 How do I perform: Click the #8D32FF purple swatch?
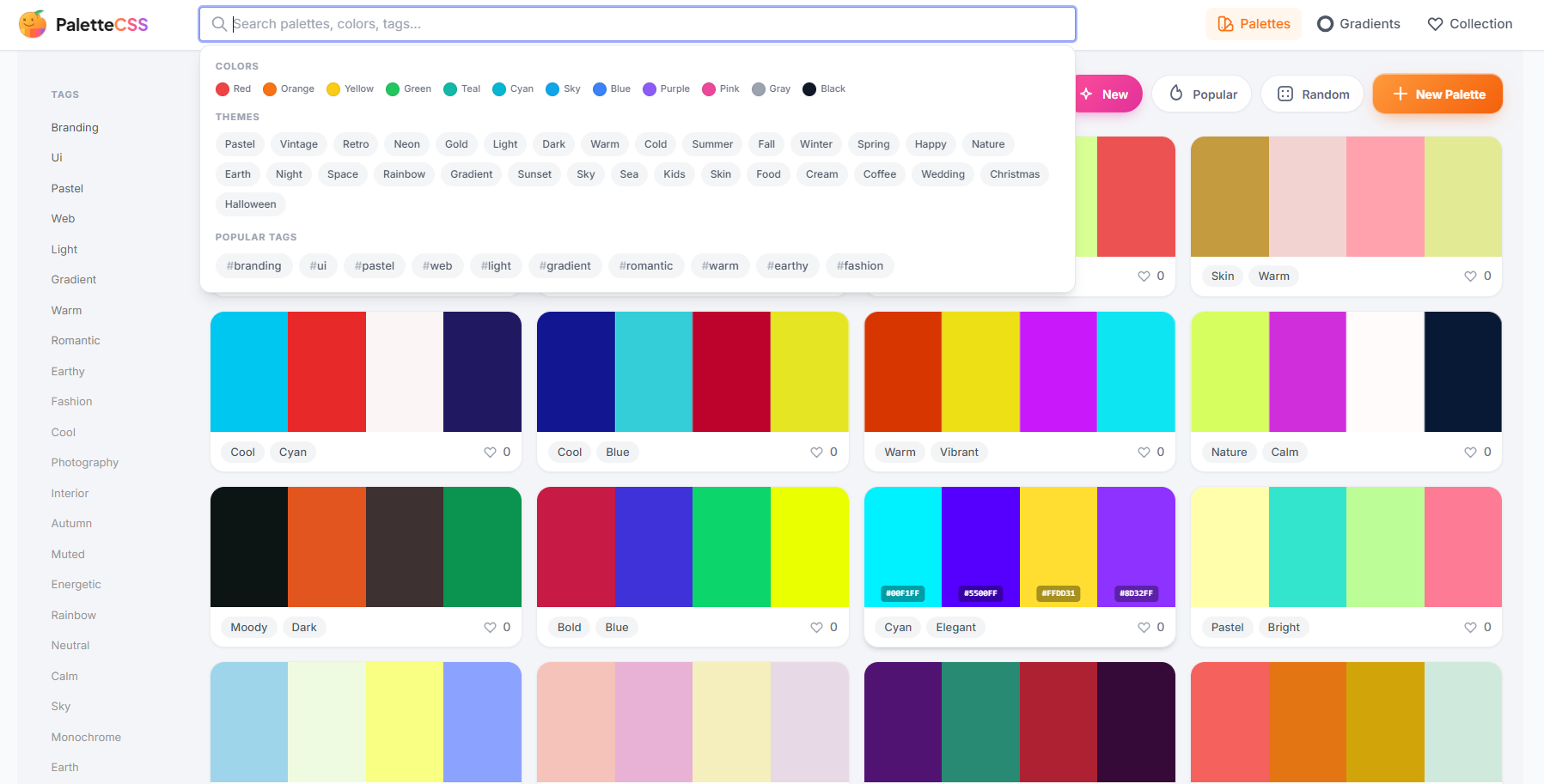(1136, 547)
